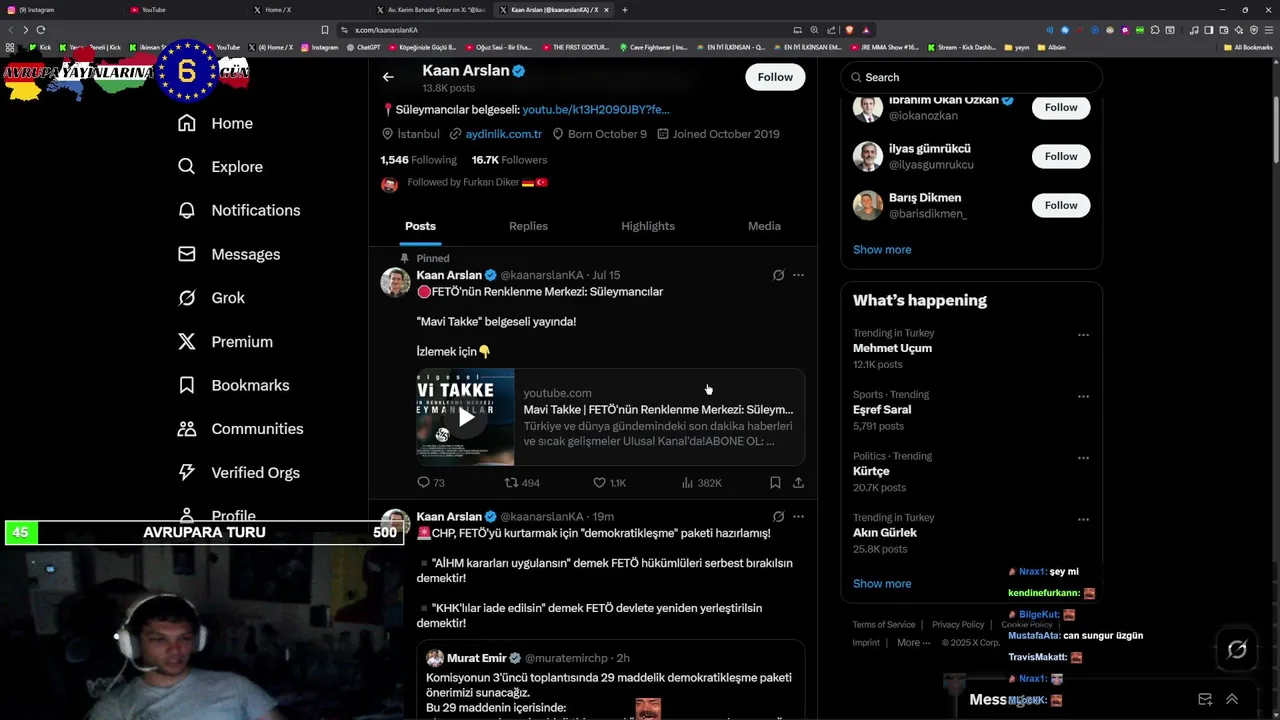
Task: Open the Brave main hamburger menu
Action: (x=1268, y=30)
